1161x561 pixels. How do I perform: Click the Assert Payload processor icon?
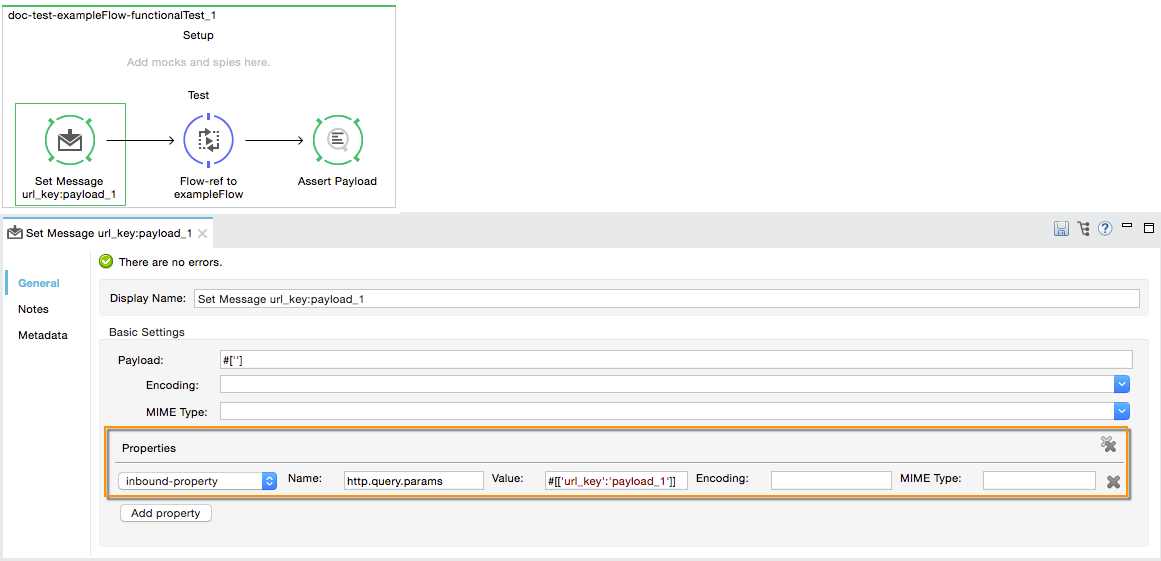337,140
